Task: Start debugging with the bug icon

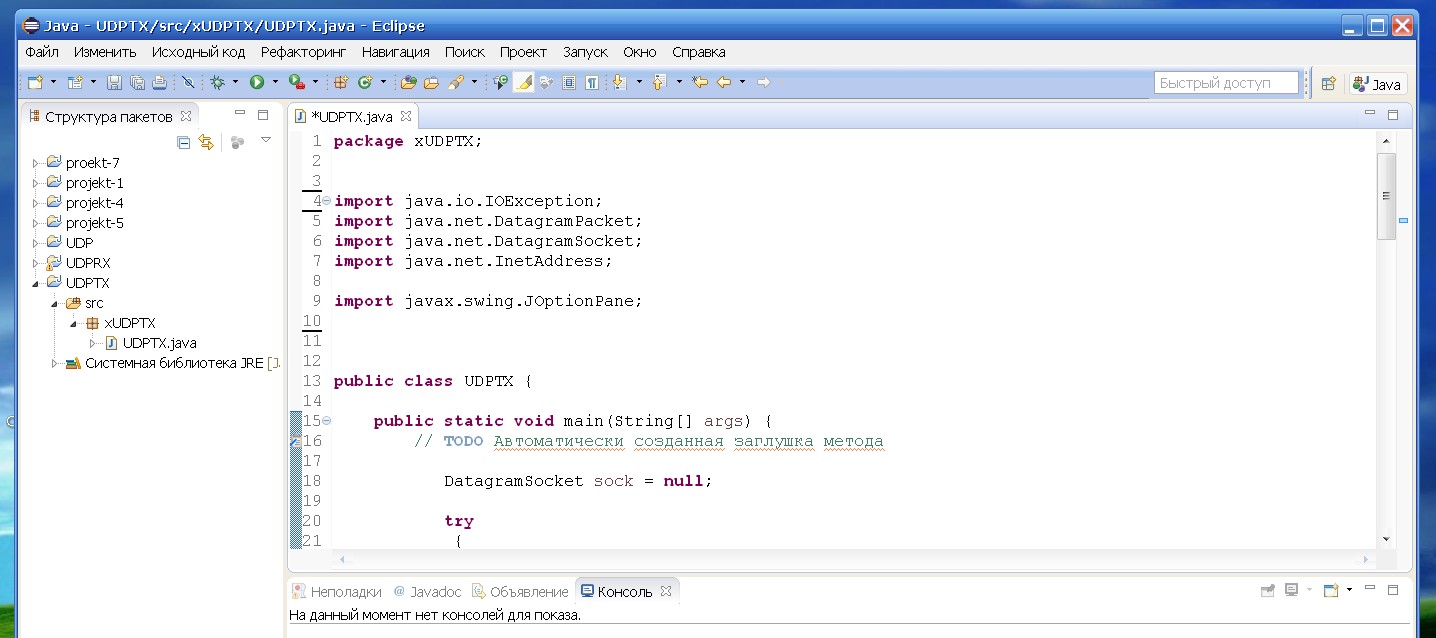Action: coord(217,83)
